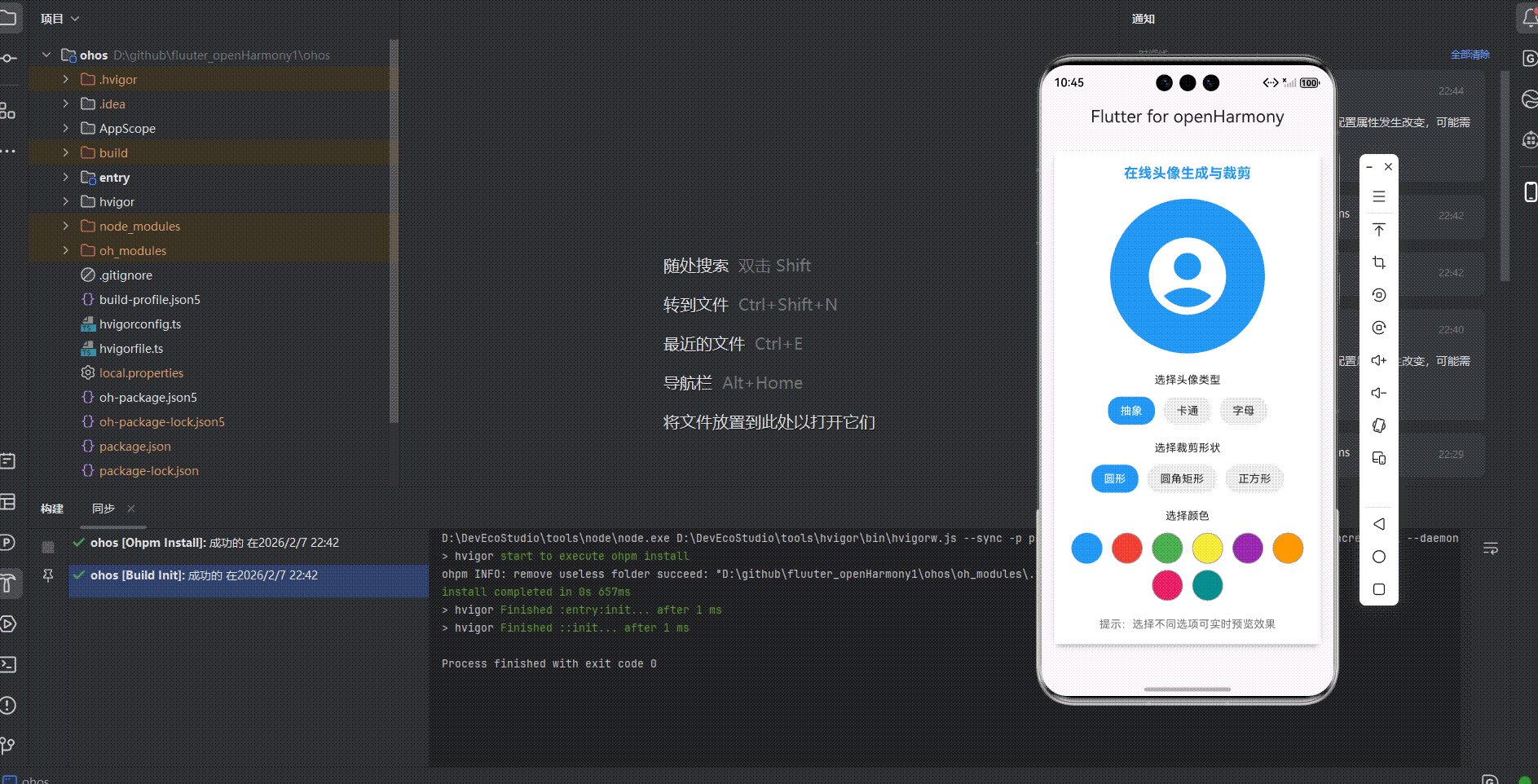Select the ohos [Ohpm Install] build entry
The width and height of the screenshot is (1538, 784).
(x=248, y=543)
